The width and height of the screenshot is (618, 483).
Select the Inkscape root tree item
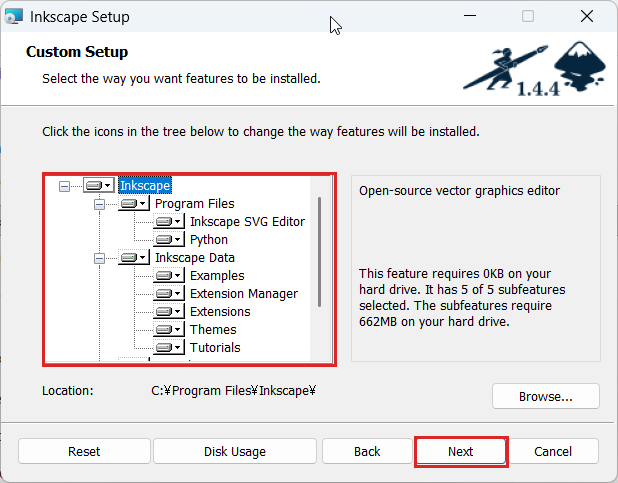point(145,185)
